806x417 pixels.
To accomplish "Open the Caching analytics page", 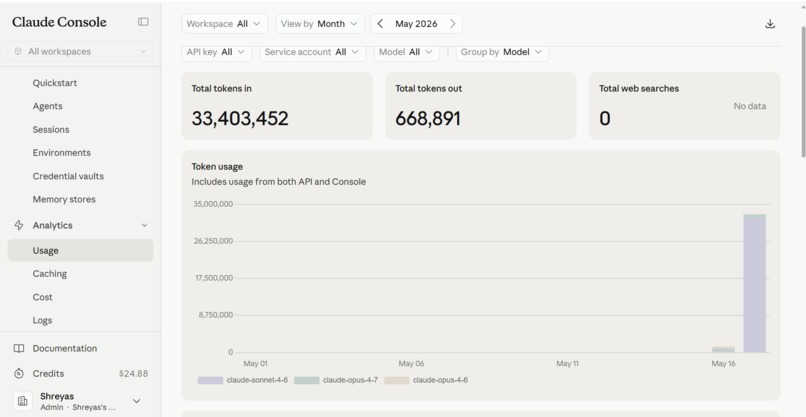I will 50,274.
